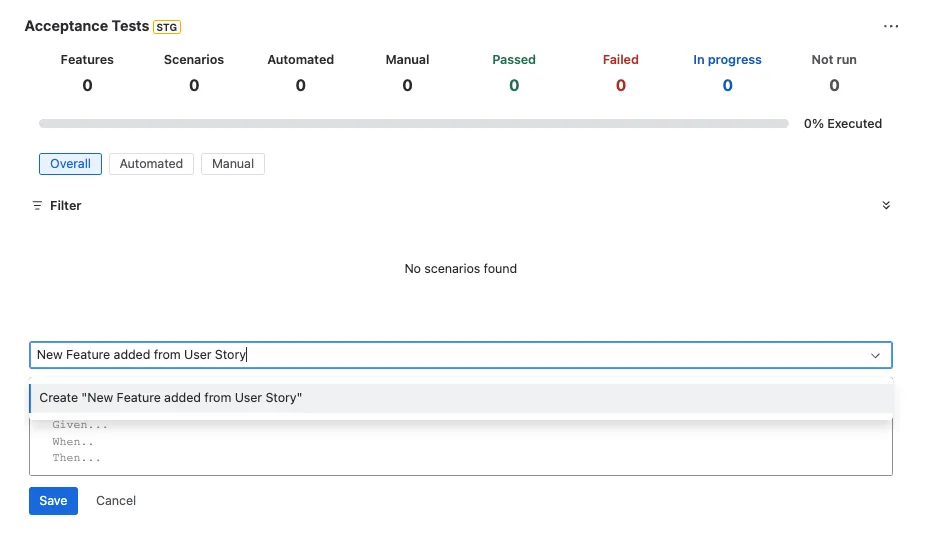
Task: Click the Scenarios count label
Action: 194,60
